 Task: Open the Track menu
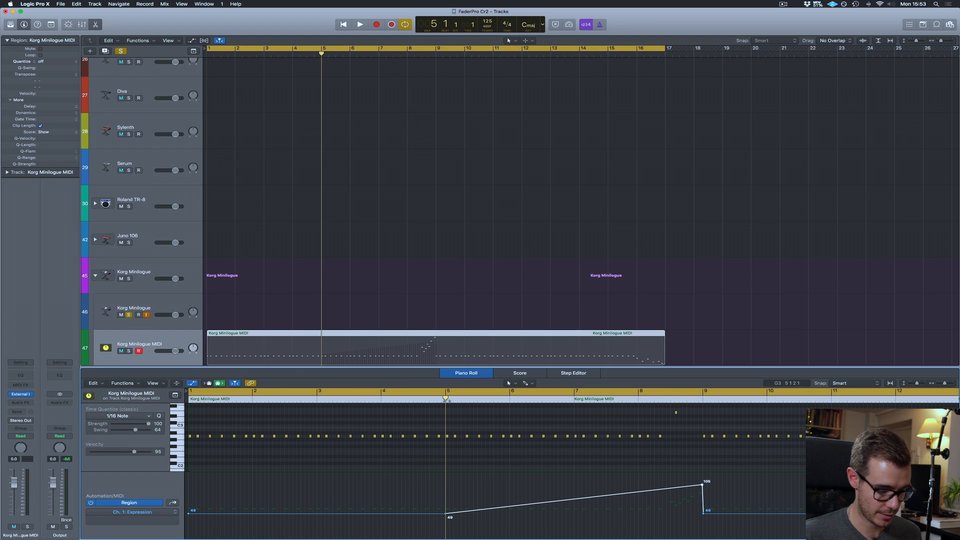[x=94, y=4]
